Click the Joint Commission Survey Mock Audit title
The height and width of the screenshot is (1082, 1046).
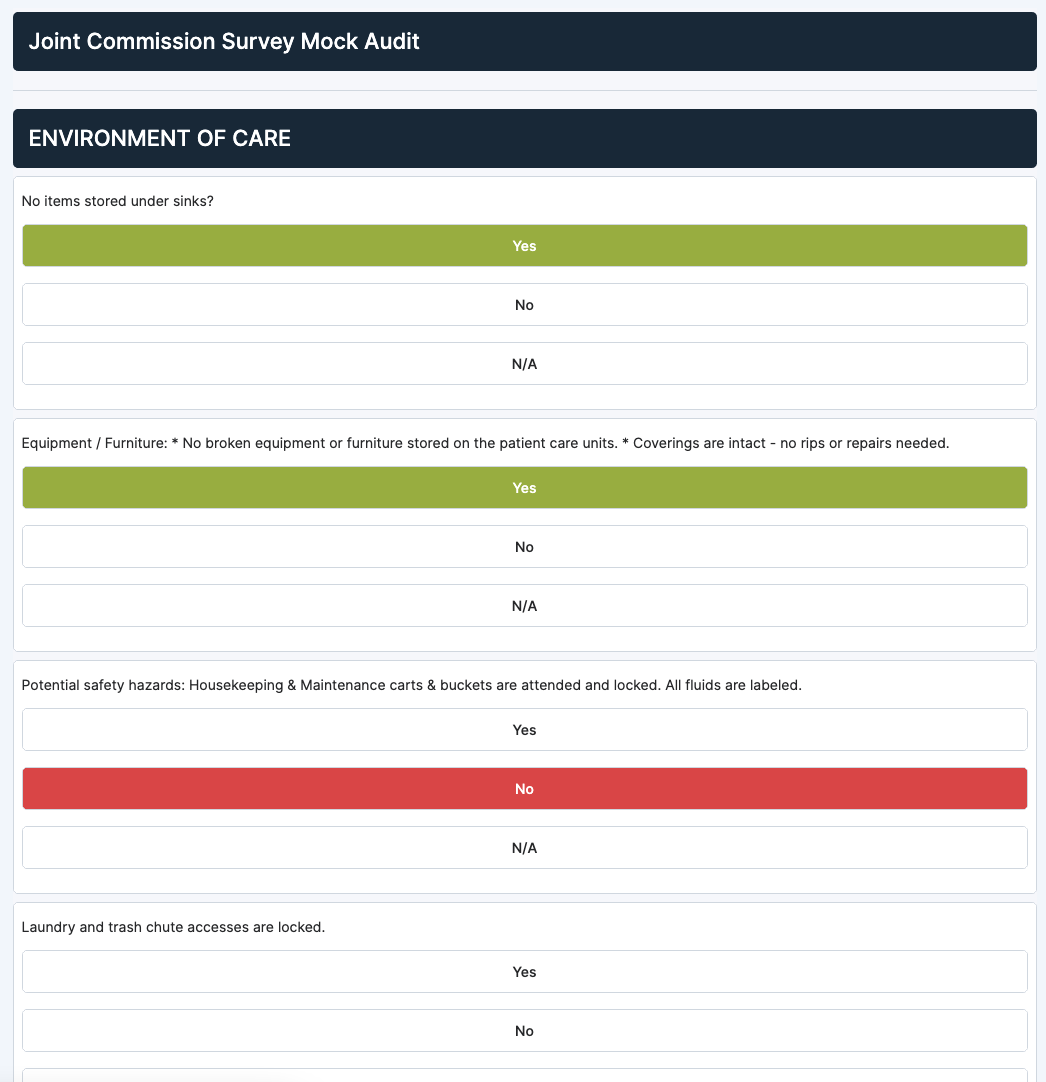point(224,41)
